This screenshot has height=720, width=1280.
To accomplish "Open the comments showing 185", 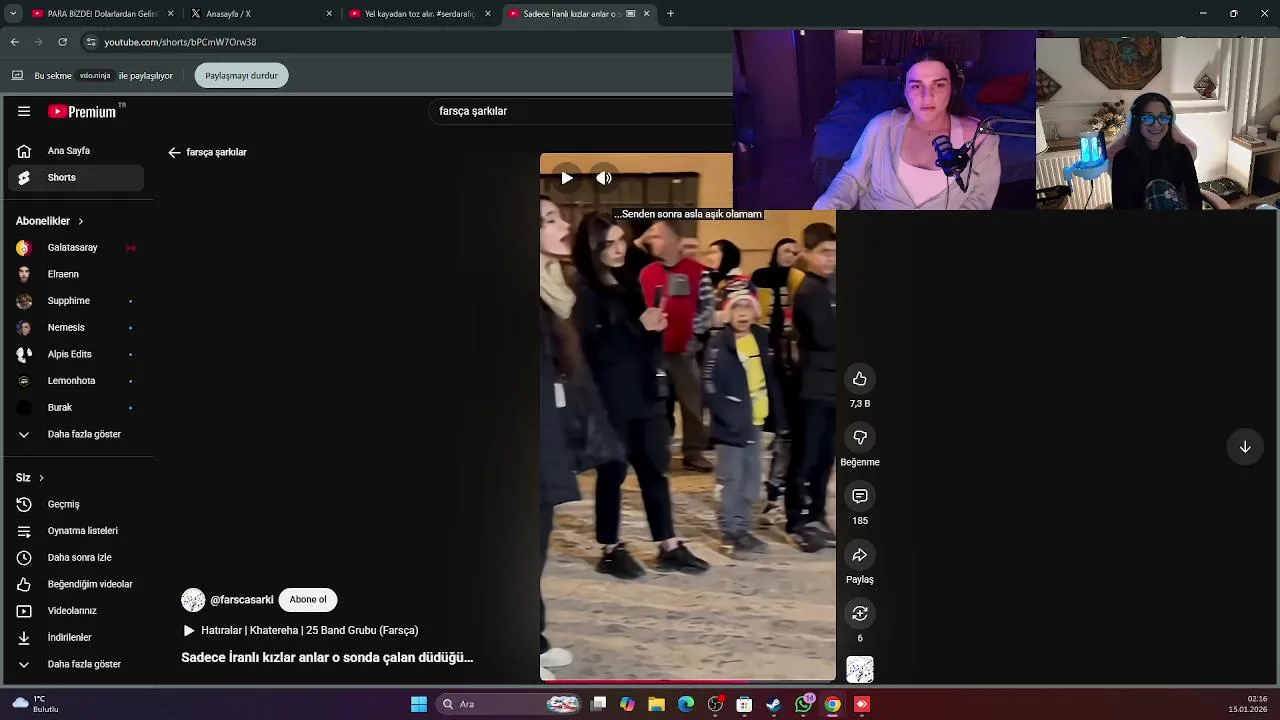I will pos(860,496).
